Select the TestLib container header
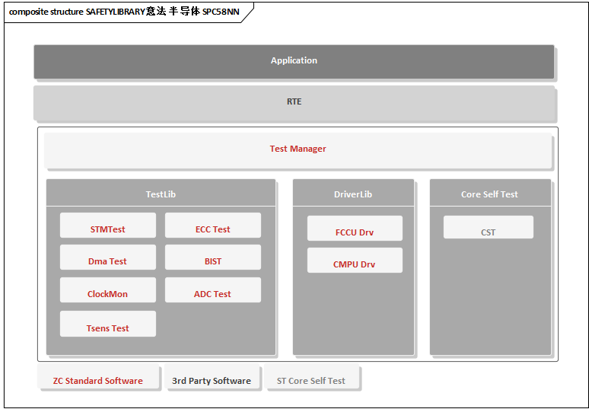Viewport: 591px width, 411px height. coord(161,193)
